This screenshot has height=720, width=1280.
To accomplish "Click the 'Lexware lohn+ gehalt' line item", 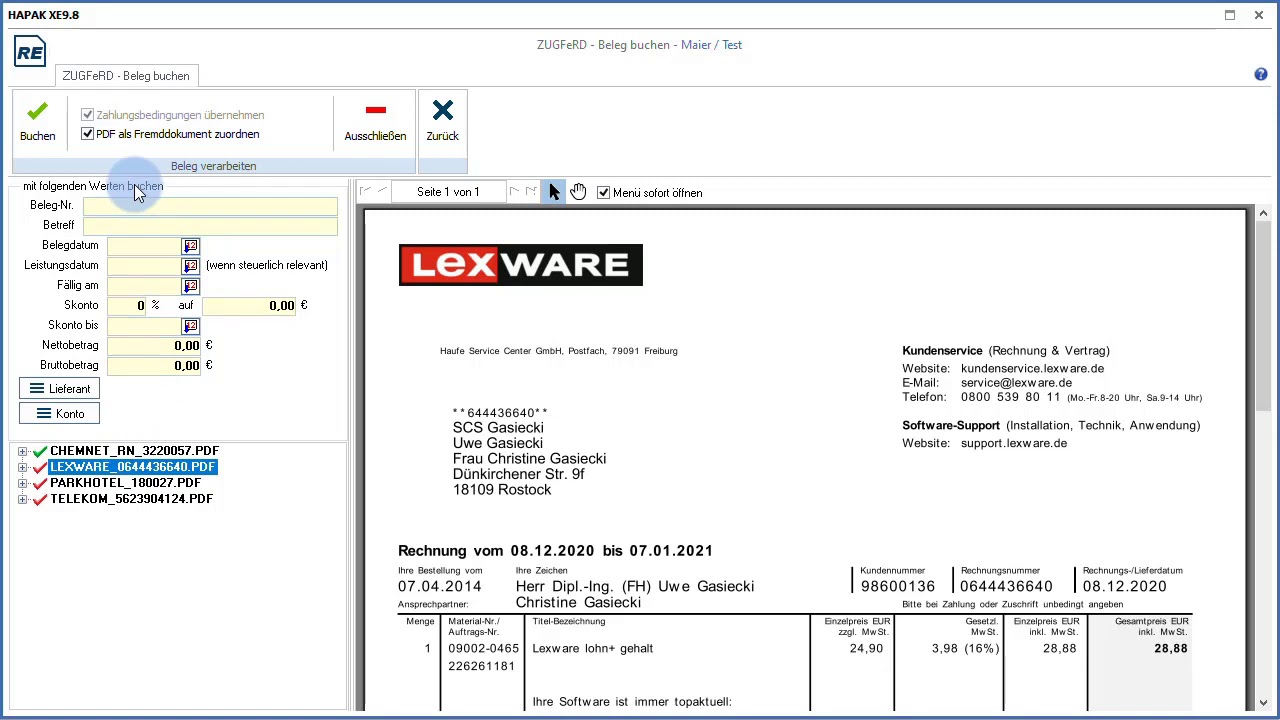I will tap(593, 649).
